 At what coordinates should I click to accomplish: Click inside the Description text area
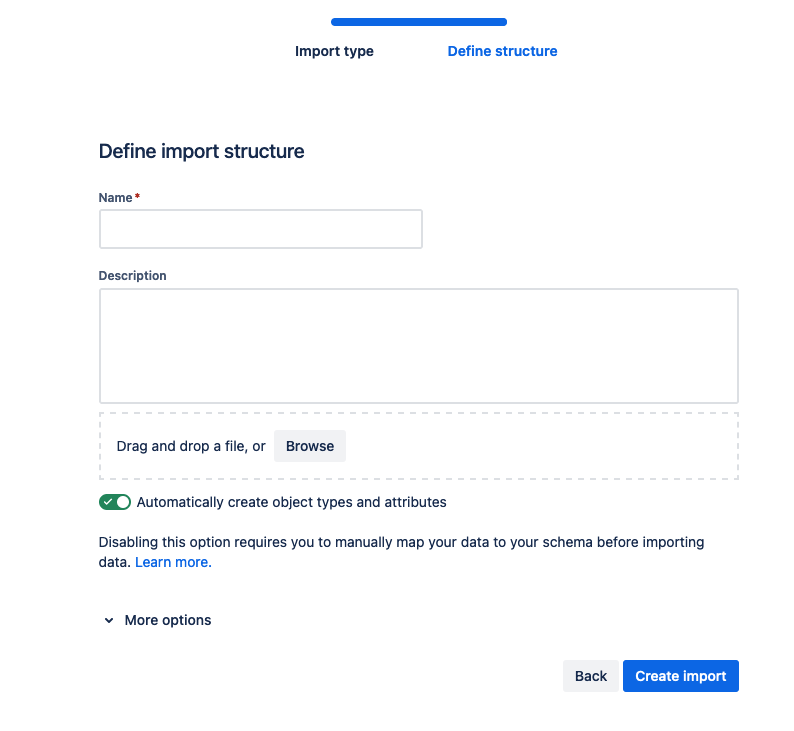coord(419,346)
